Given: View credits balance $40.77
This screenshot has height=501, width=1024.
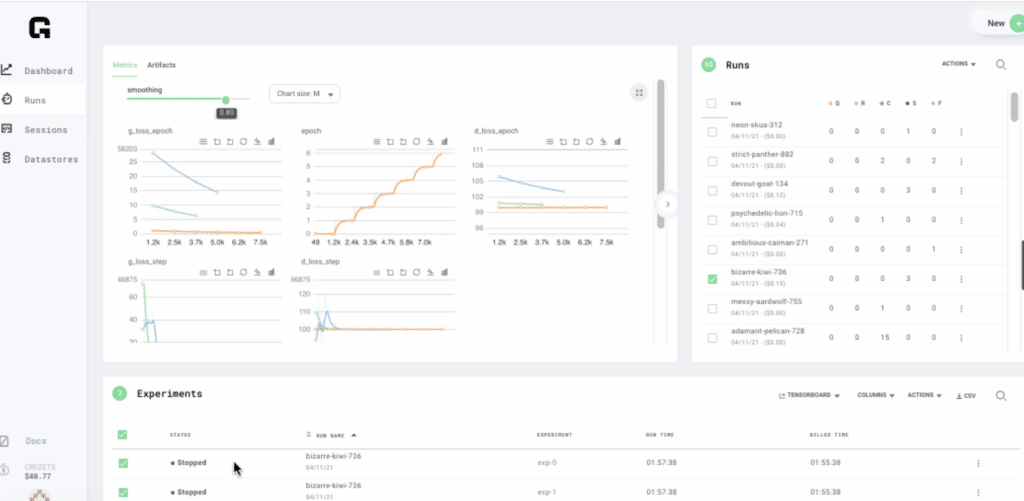Looking at the screenshot, I should (36, 476).
